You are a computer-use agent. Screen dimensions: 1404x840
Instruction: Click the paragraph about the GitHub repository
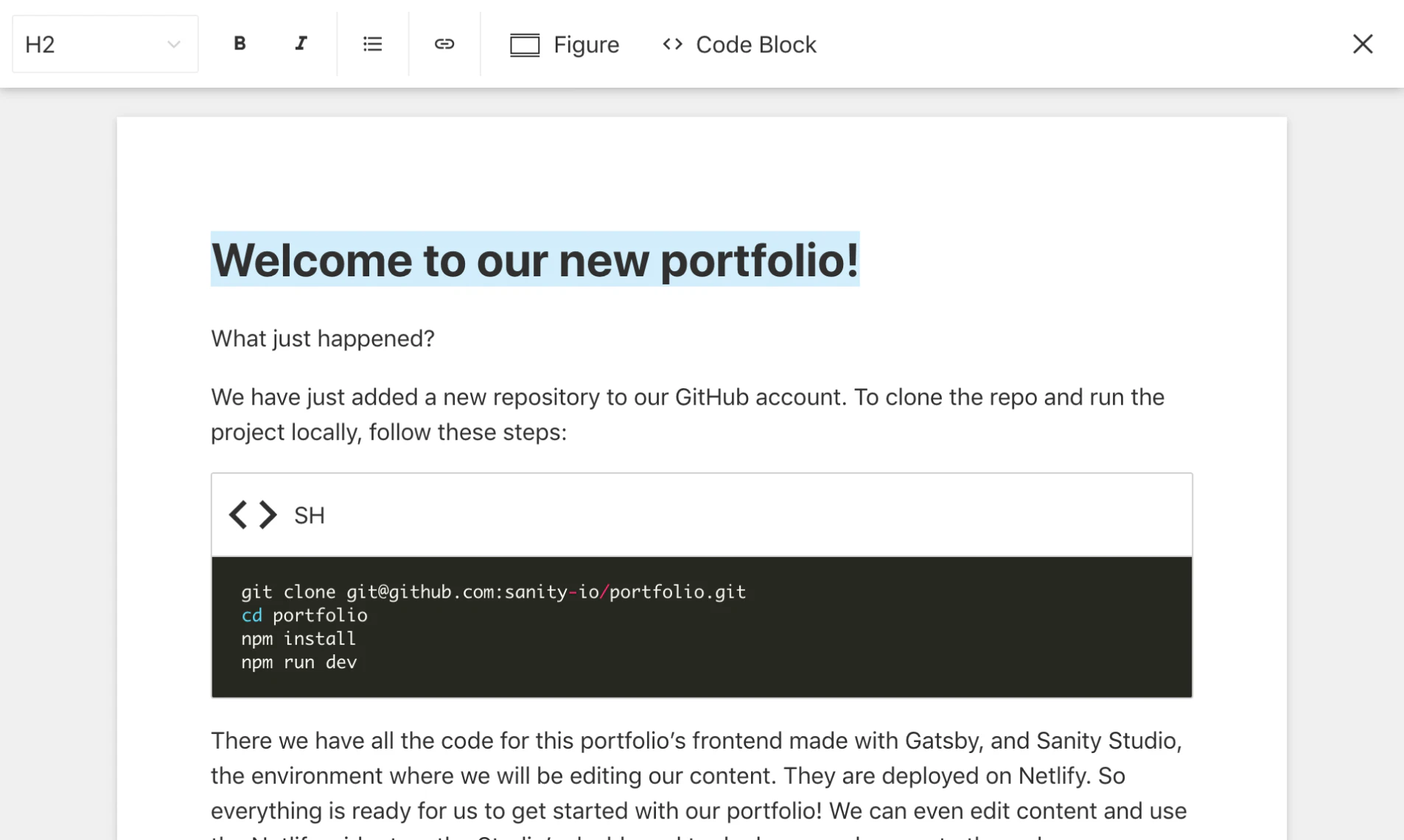[688, 414]
